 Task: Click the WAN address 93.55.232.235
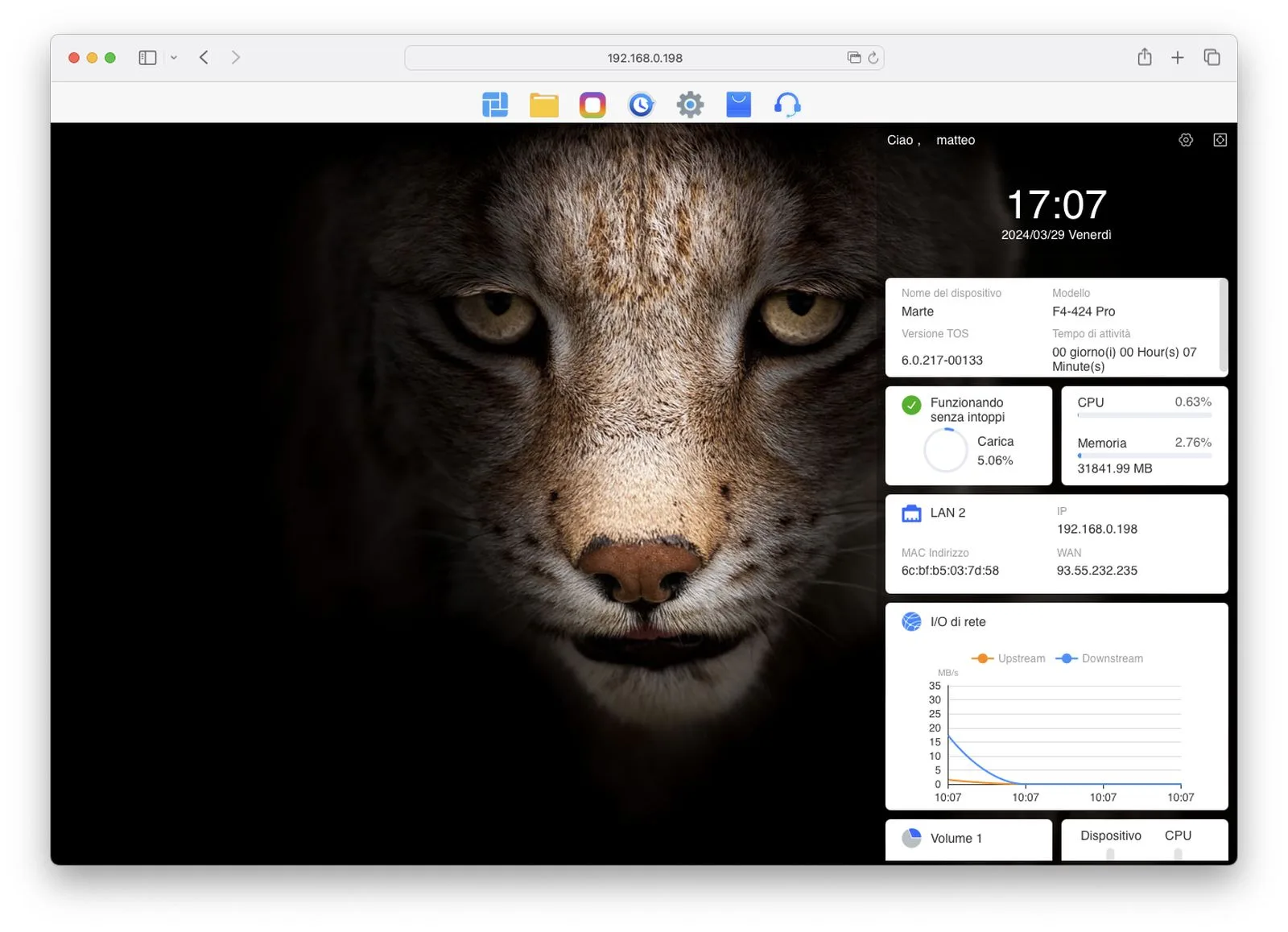pos(1097,571)
